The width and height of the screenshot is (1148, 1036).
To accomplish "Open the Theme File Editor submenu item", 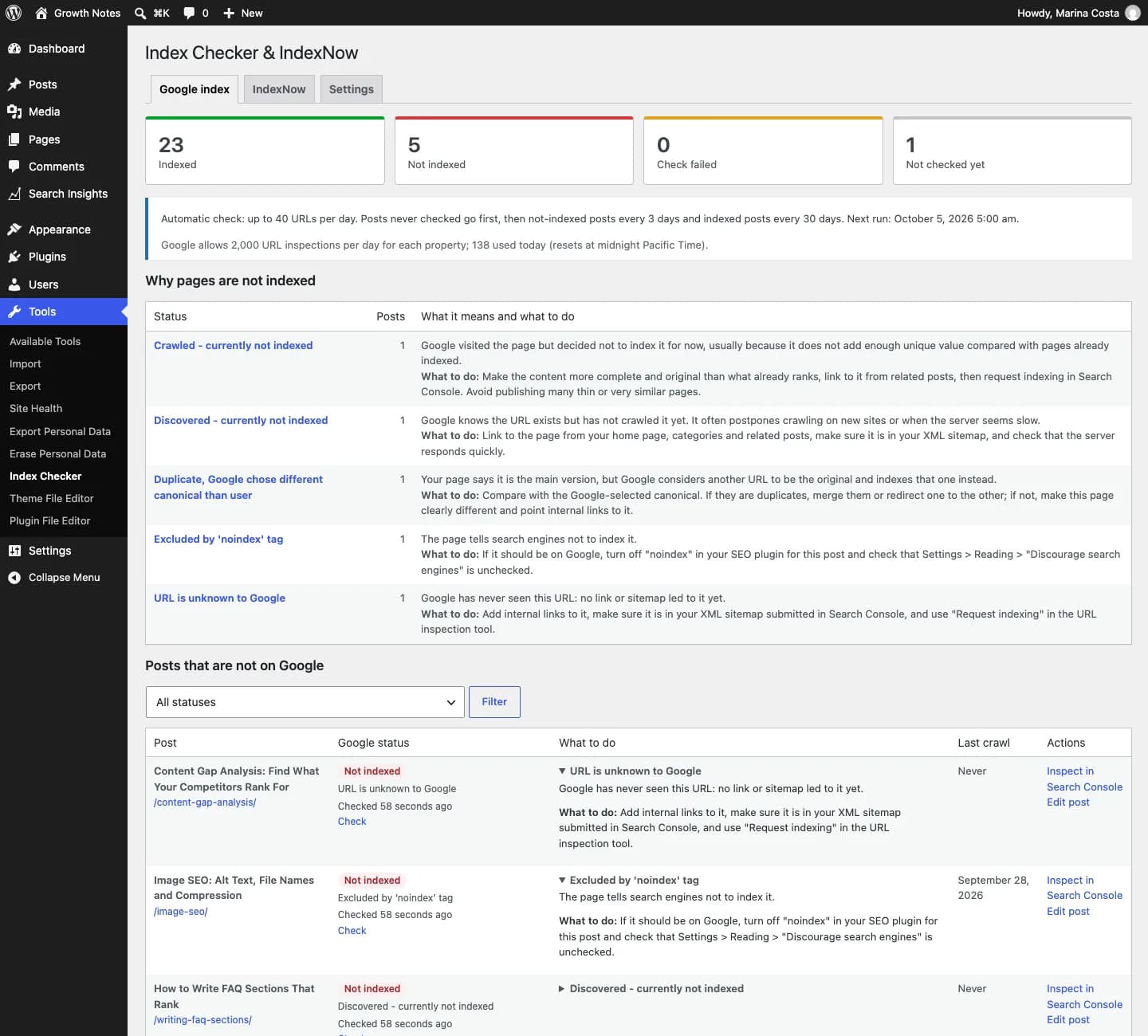I will pyautogui.click(x=52, y=498).
